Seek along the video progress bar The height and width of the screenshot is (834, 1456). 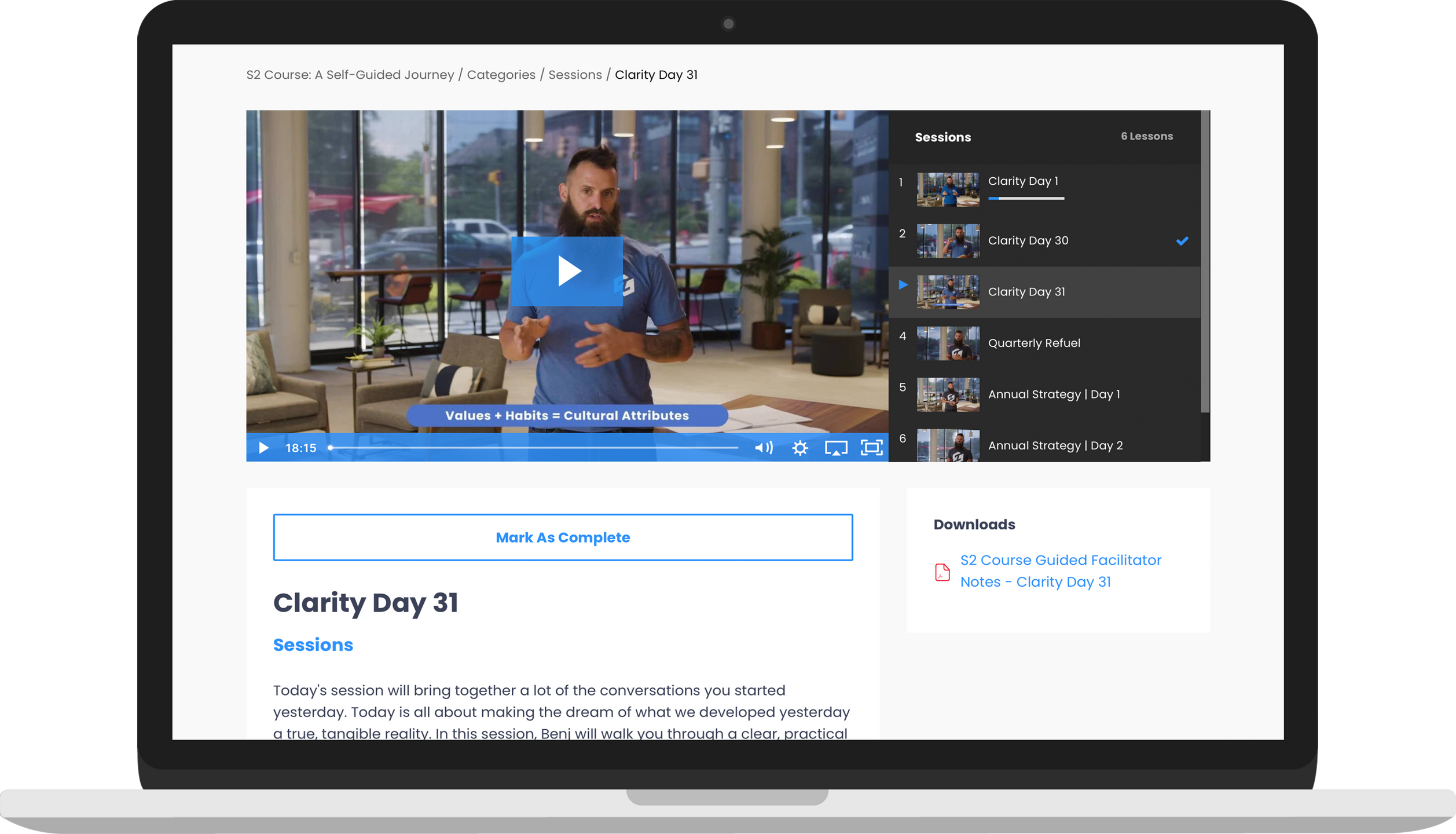click(533, 448)
